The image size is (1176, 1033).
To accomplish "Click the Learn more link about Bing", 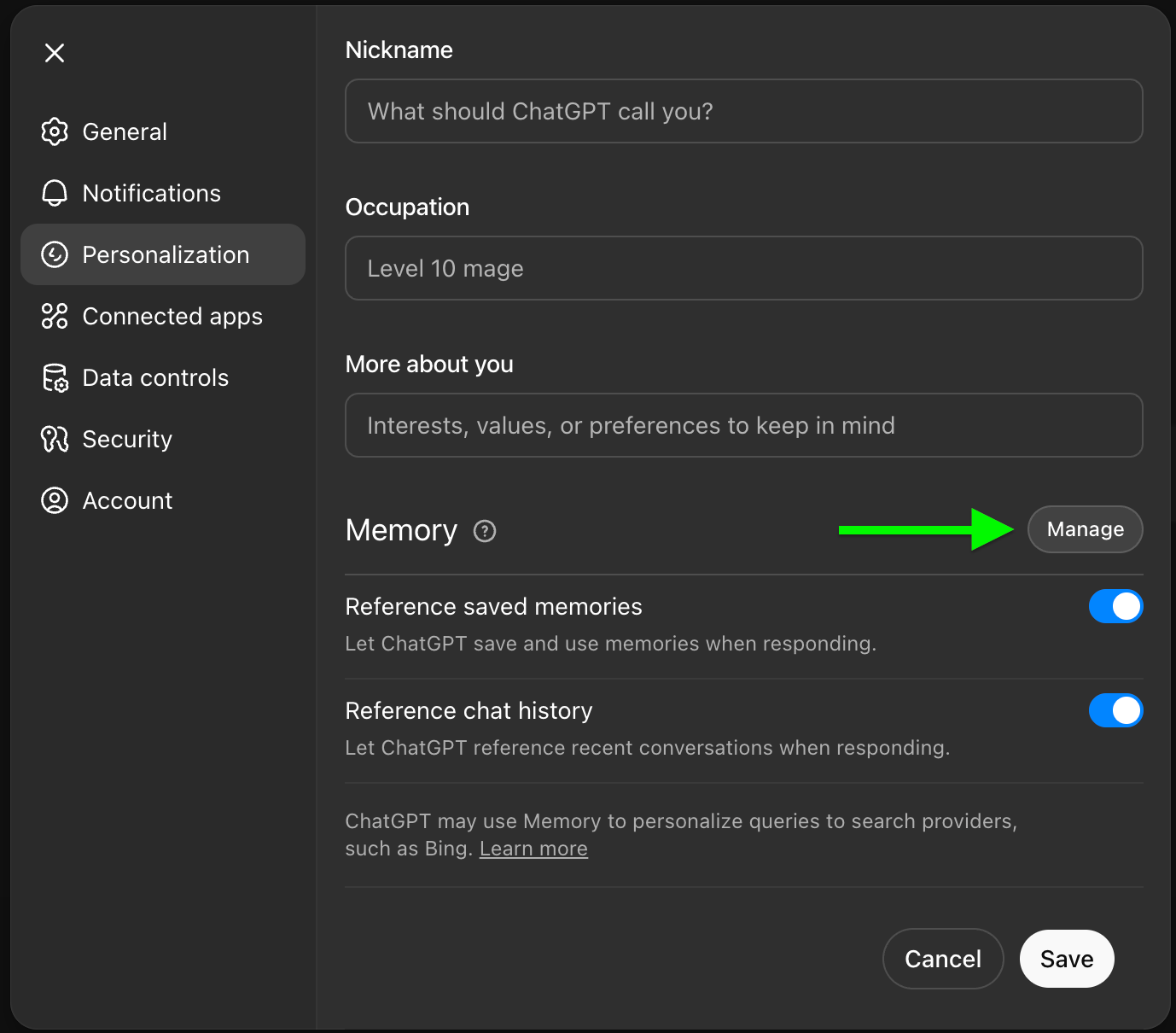I will pyautogui.click(x=533, y=848).
